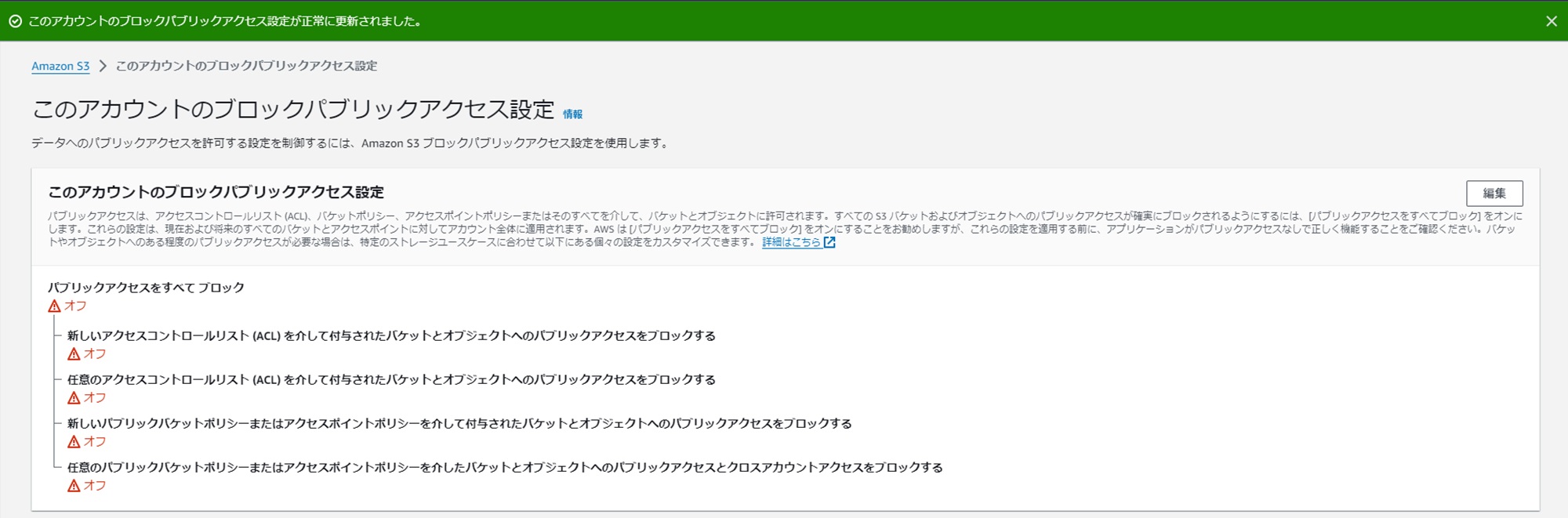Click warning icon under 新しいアクセスコントロールリスト setting
This screenshot has width=1568, height=518.
coord(74,354)
